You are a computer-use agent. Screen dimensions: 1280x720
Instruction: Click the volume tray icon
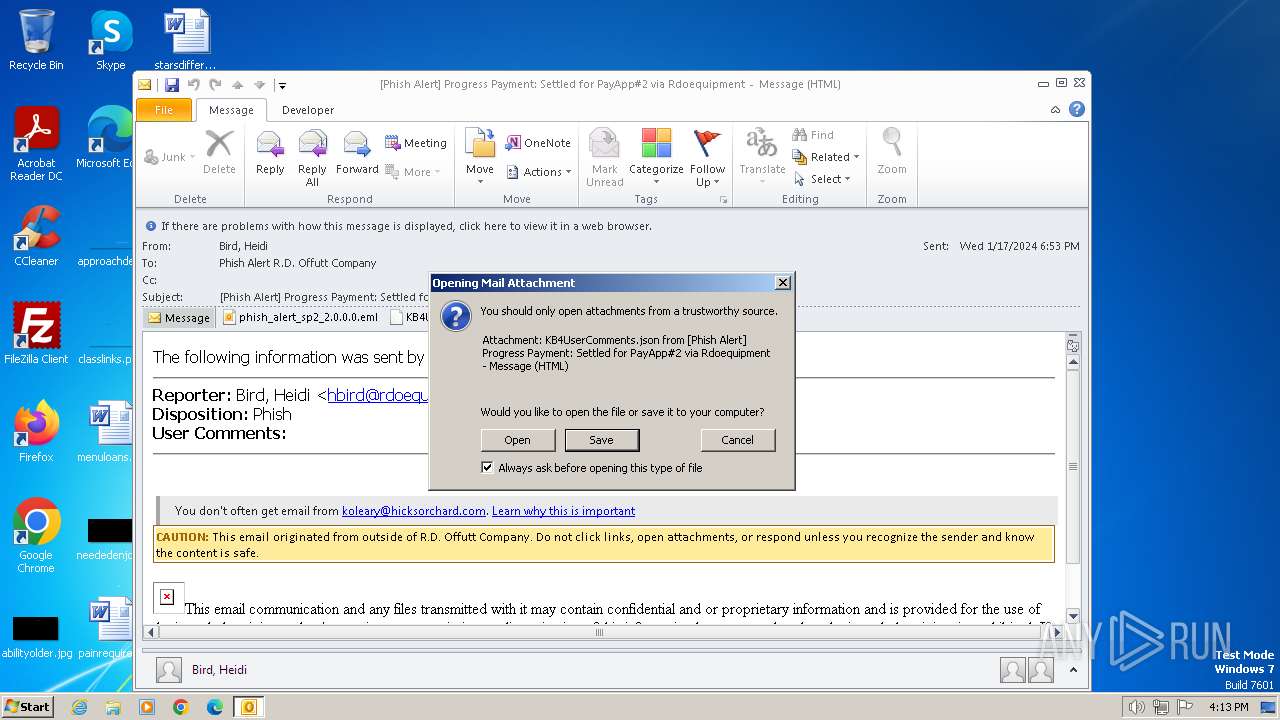click(x=1136, y=707)
